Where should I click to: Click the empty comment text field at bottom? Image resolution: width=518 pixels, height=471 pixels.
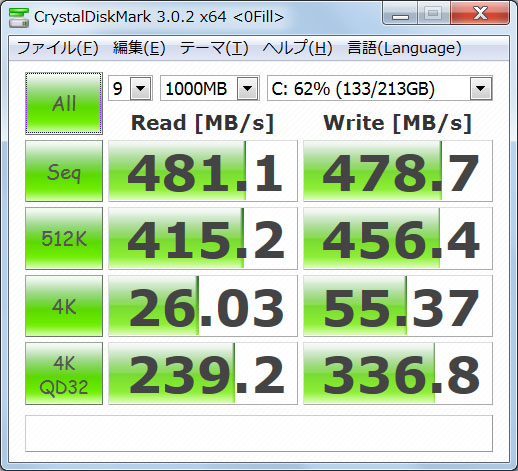tap(259, 433)
